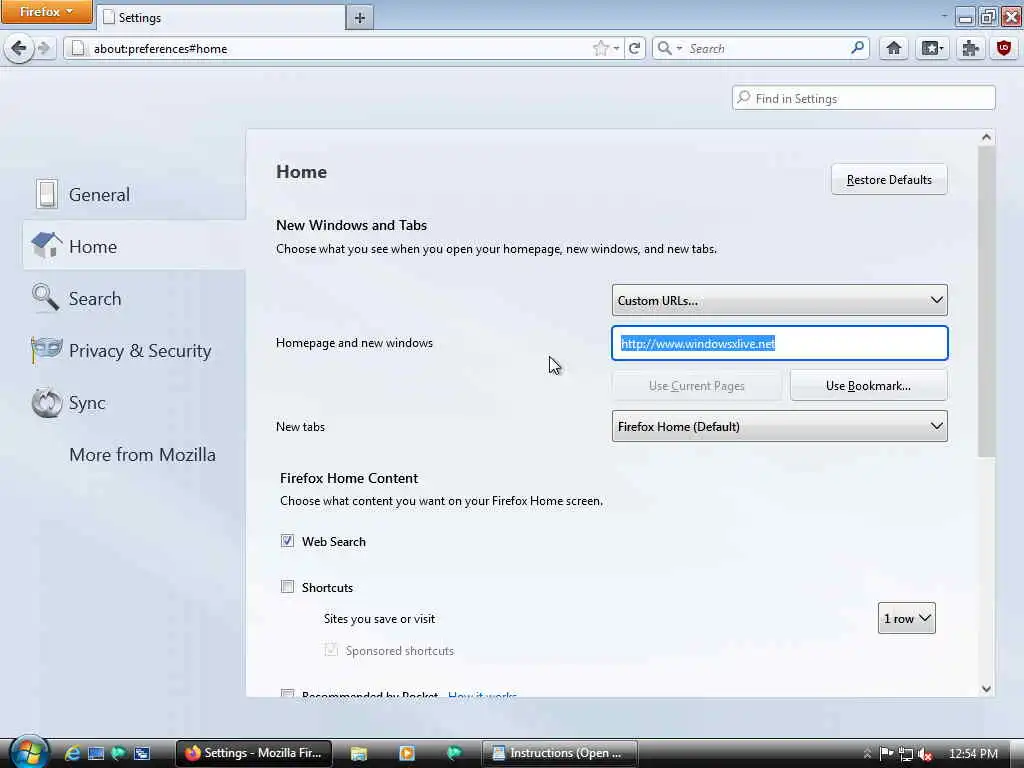Open the add-ons puzzle piece icon
The image size is (1024, 768).
coord(970,48)
